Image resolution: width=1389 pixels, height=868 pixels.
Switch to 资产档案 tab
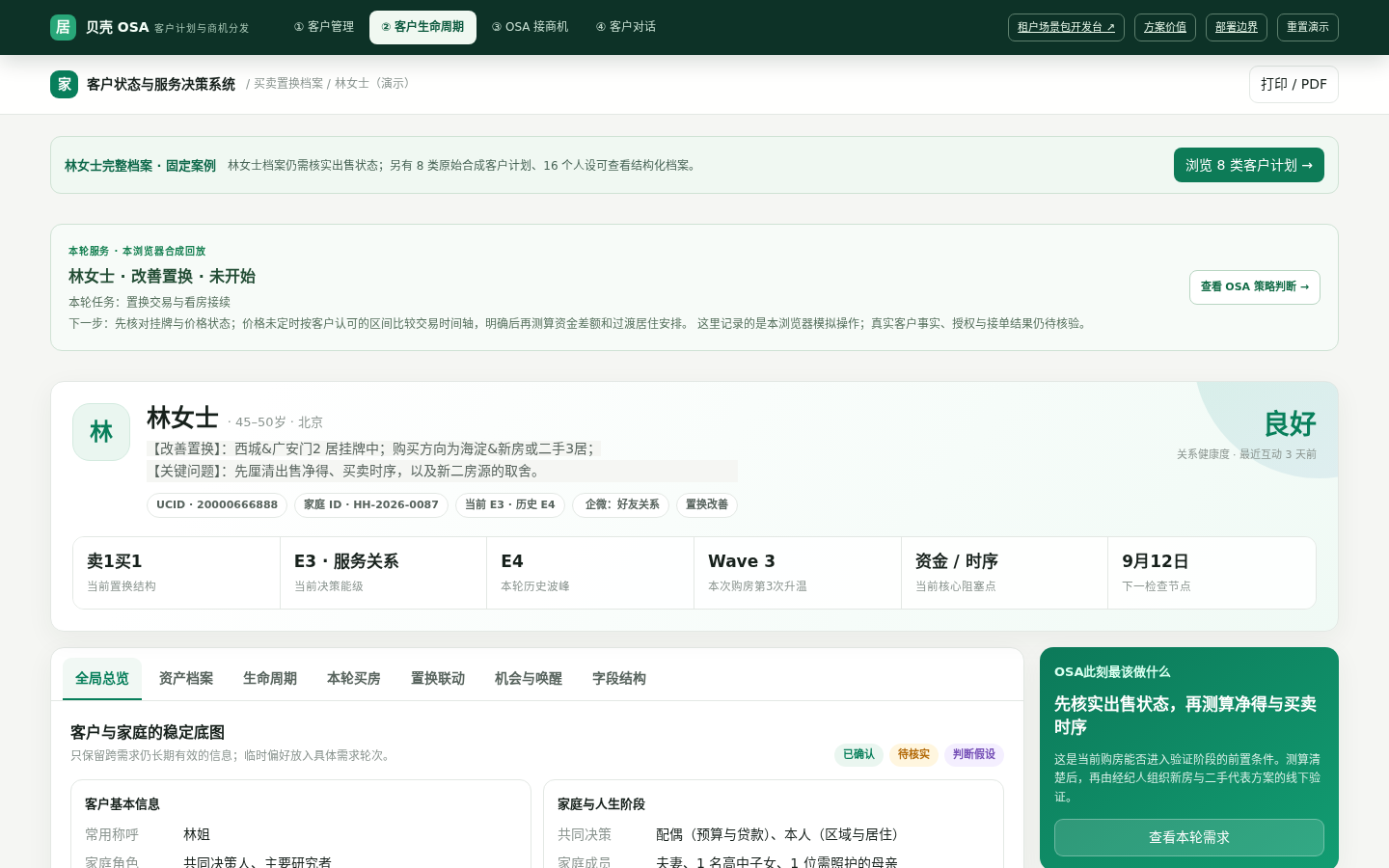tap(186, 678)
